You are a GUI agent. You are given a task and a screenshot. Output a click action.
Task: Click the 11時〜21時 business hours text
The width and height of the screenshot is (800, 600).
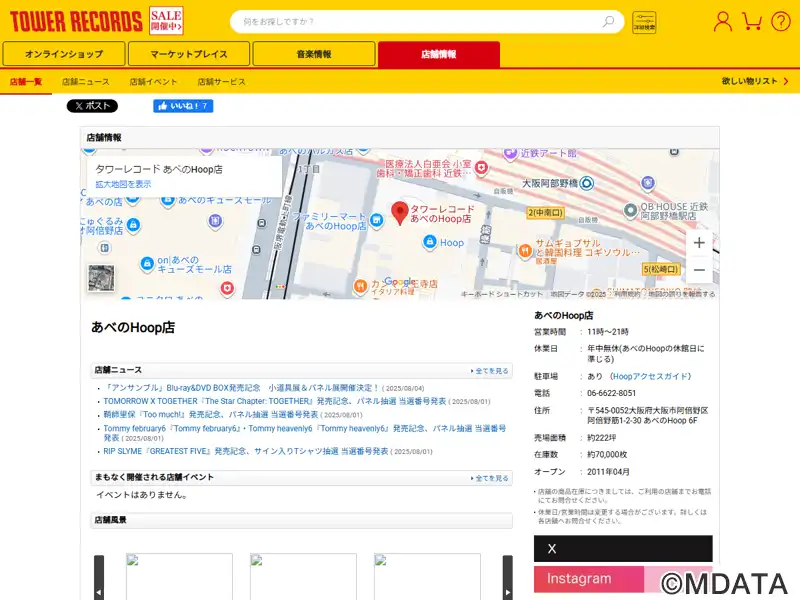[608, 332]
